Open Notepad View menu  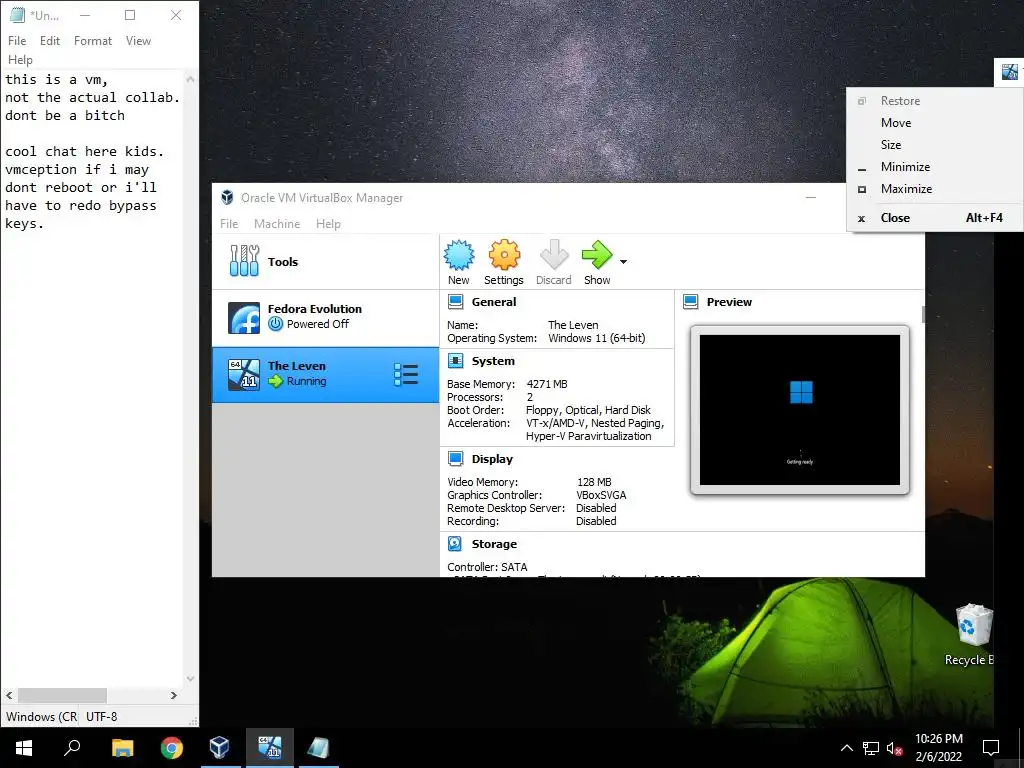pyautogui.click(x=138, y=40)
